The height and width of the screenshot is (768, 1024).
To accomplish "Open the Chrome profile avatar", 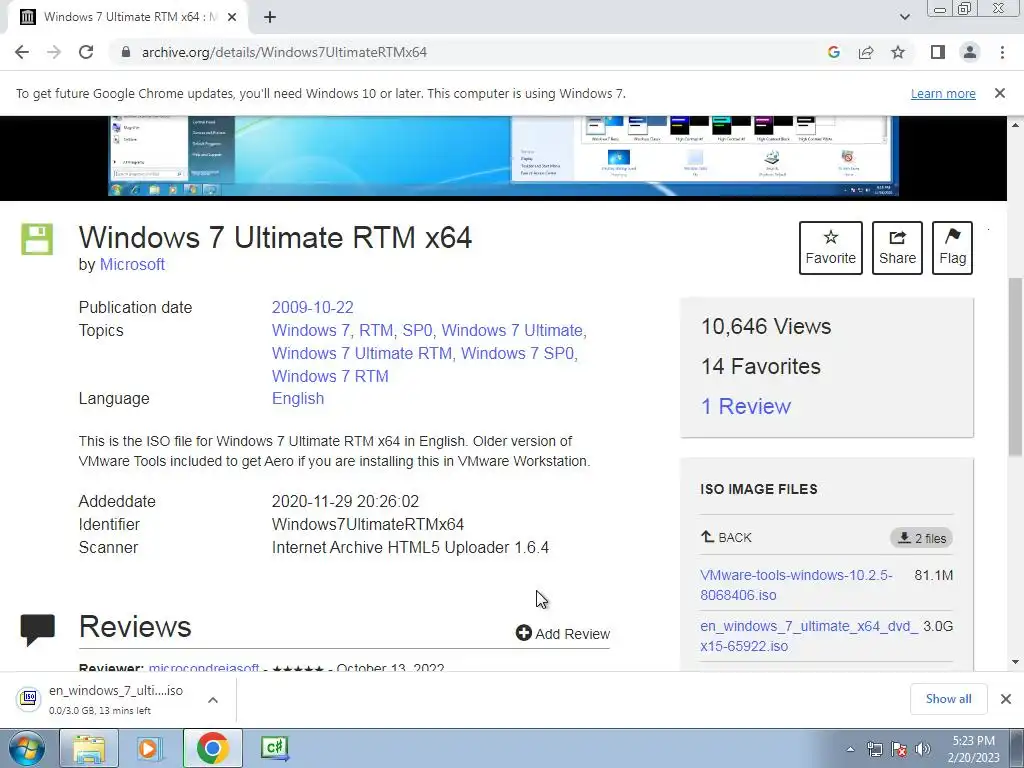I will point(970,52).
